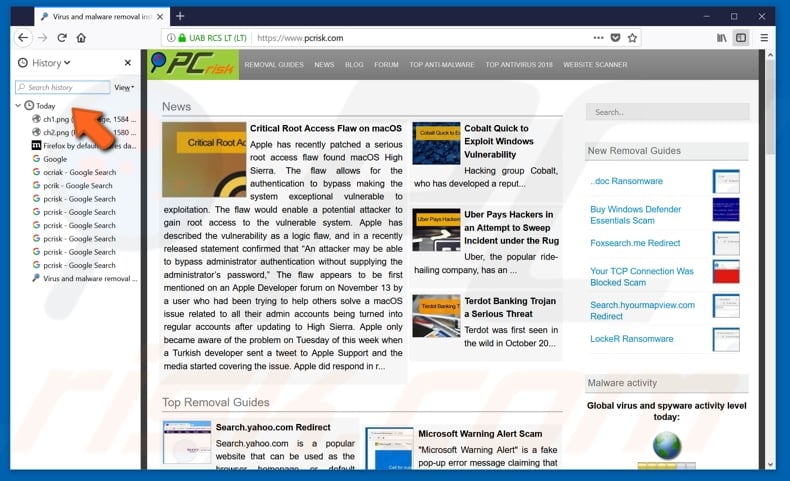Collapse the Today history group
The width and height of the screenshot is (790, 481).
(18, 105)
